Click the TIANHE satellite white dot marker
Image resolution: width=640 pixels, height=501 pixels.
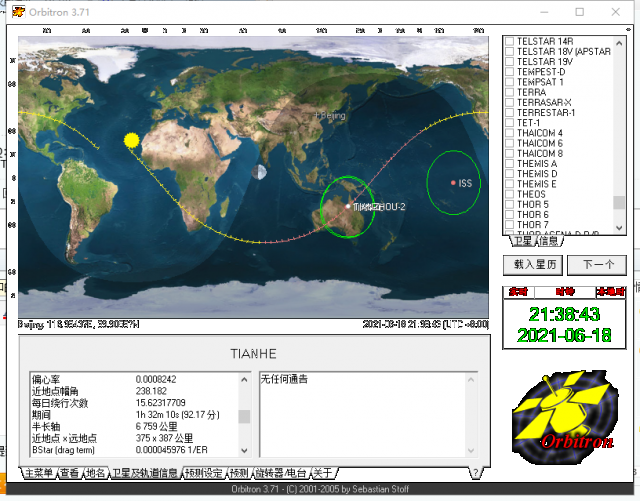(x=348, y=206)
